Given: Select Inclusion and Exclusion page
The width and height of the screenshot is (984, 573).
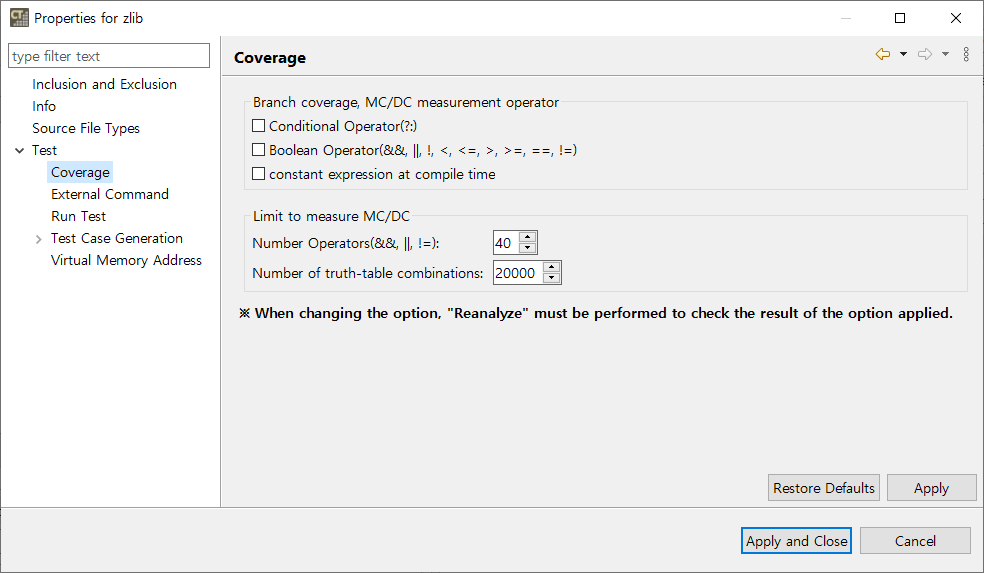Looking at the screenshot, I should click(104, 84).
